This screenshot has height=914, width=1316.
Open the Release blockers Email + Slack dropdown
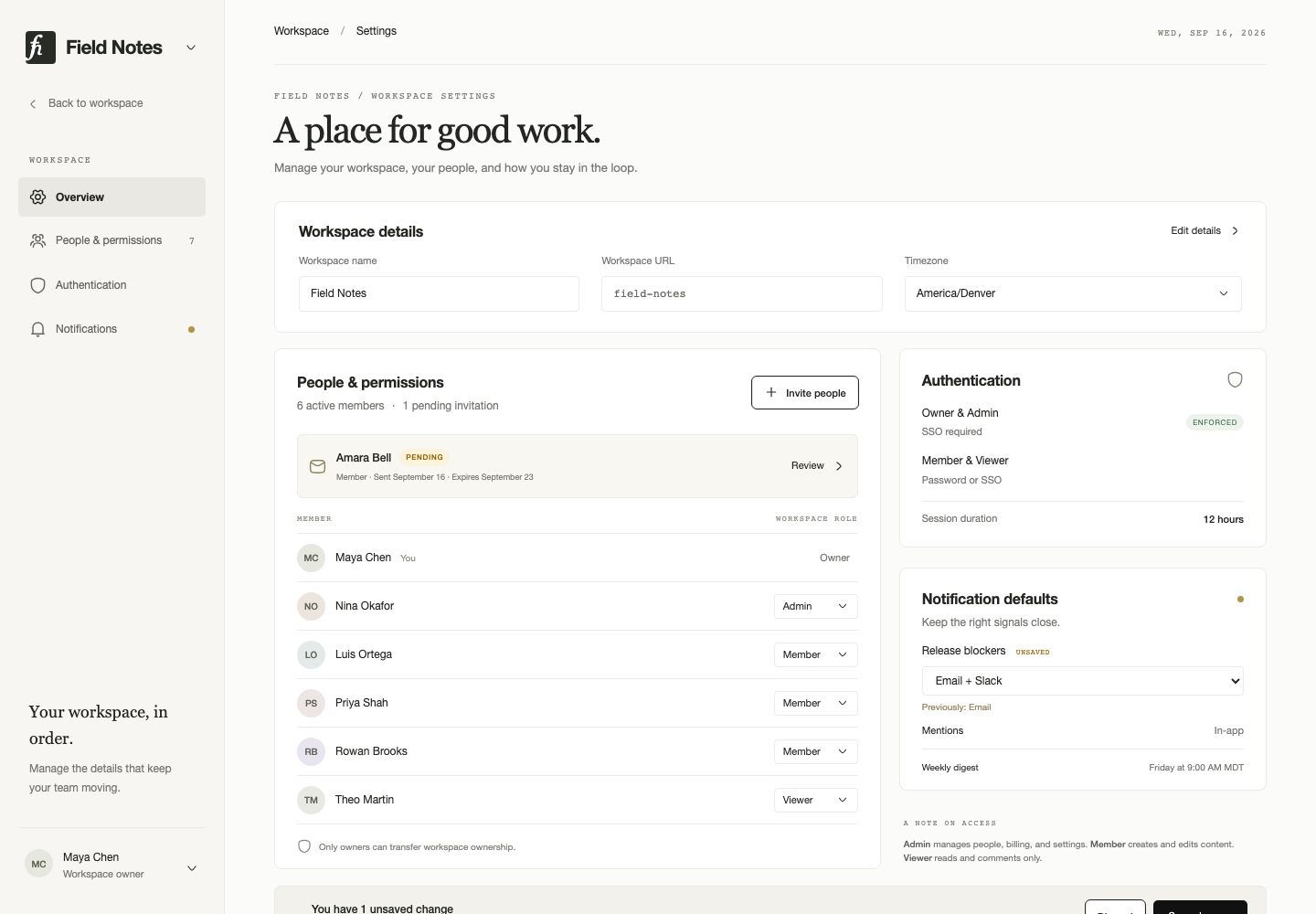(1083, 681)
